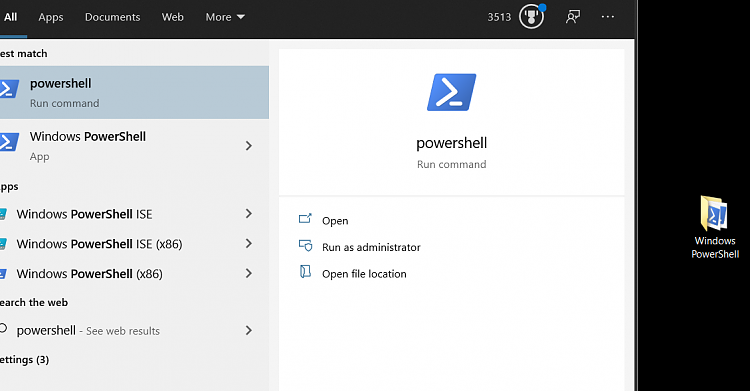Click the 3513 rewards points count
Image resolution: width=750 pixels, height=391 pixels.
pyautogui.click(x=499, y=17)
